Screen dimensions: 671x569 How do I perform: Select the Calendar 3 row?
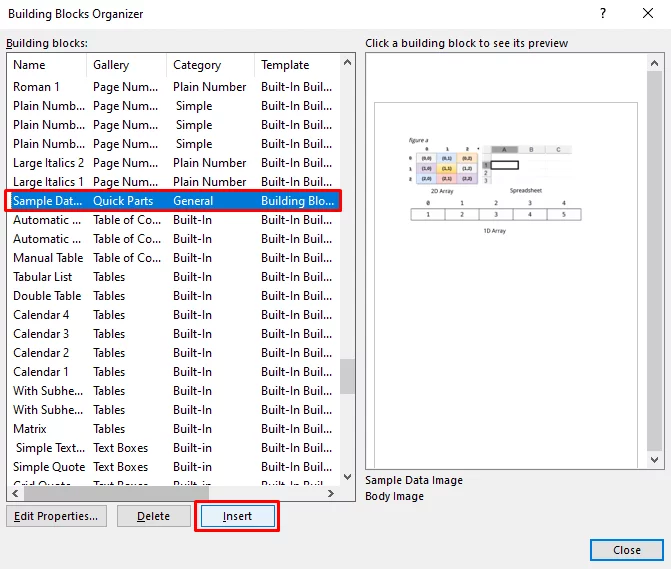click(x=174, y=334)
